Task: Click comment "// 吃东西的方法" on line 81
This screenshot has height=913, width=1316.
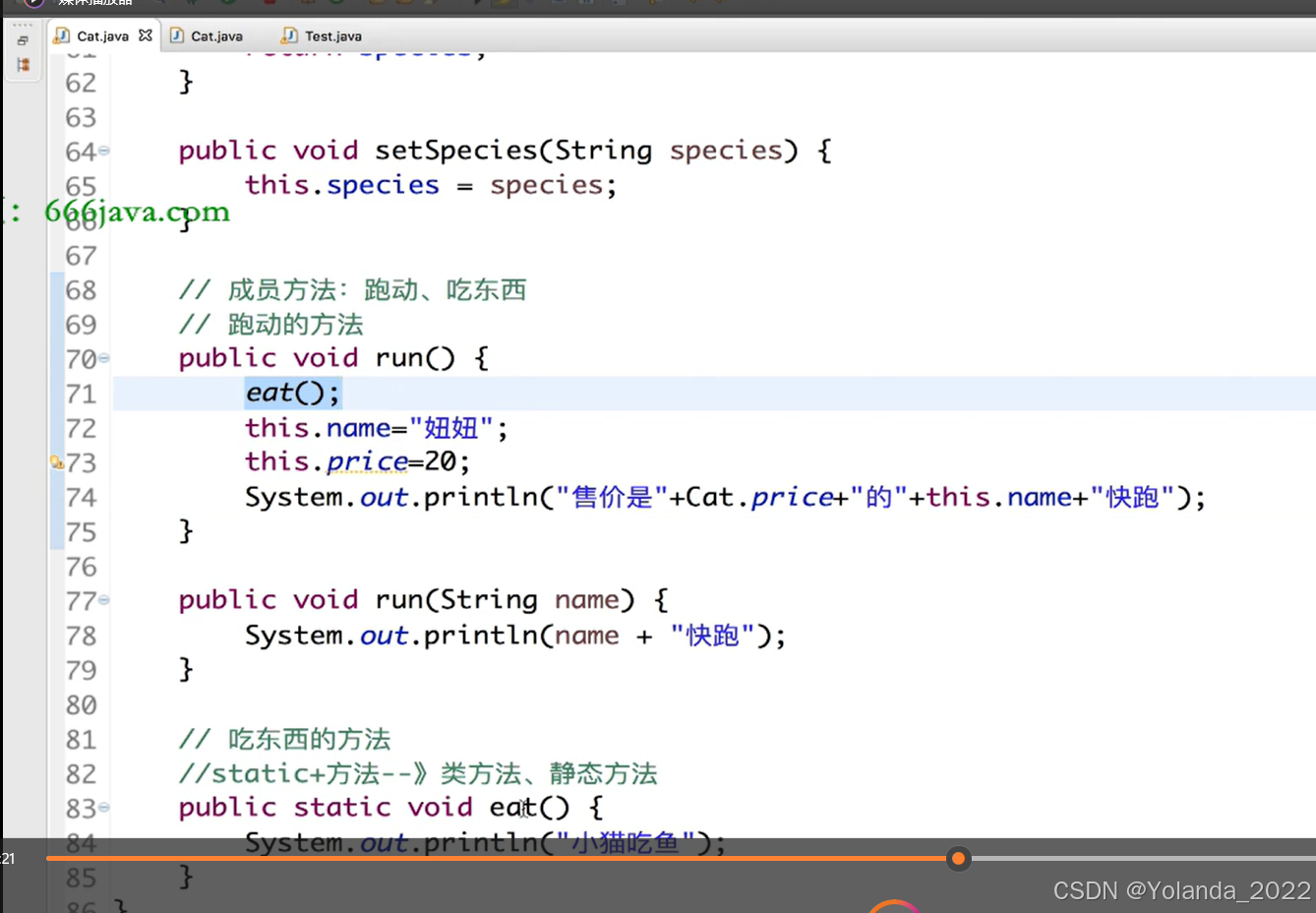Action: coord(284,739)
